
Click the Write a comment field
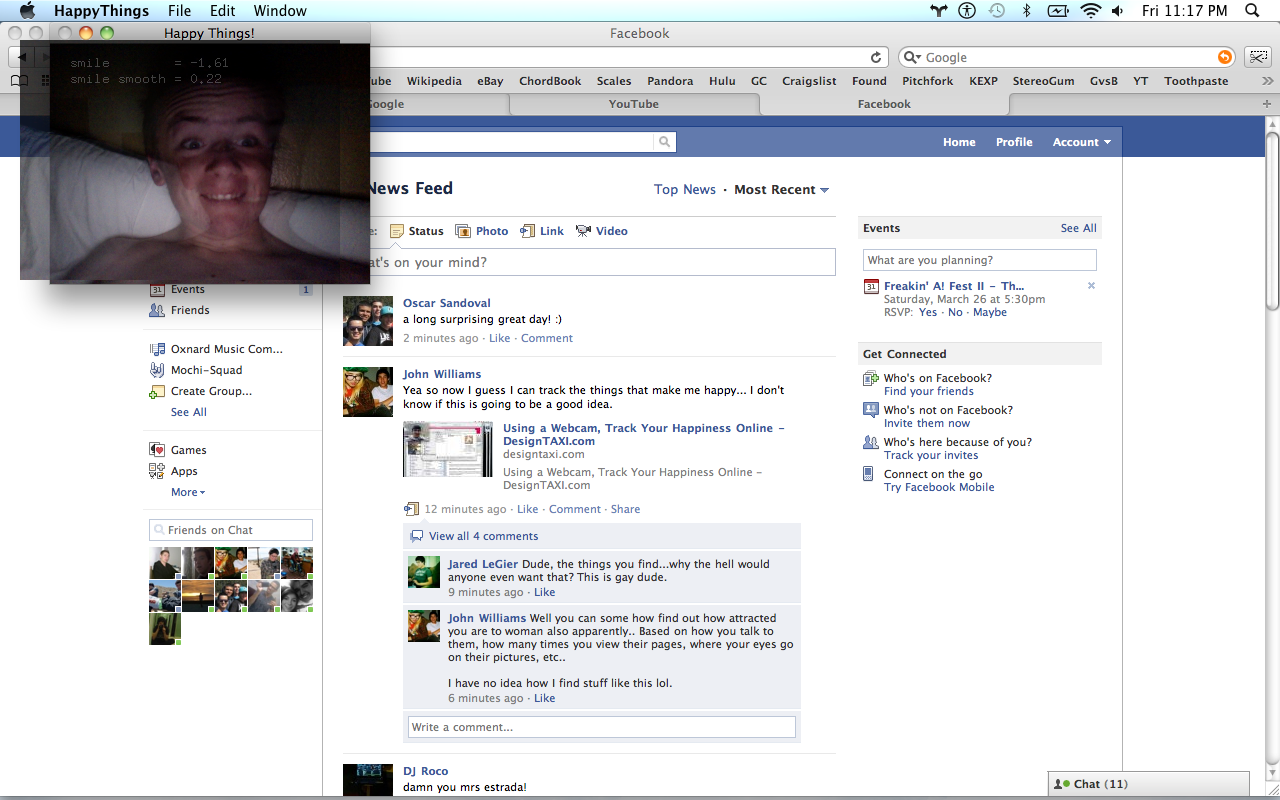coord(601,727)
